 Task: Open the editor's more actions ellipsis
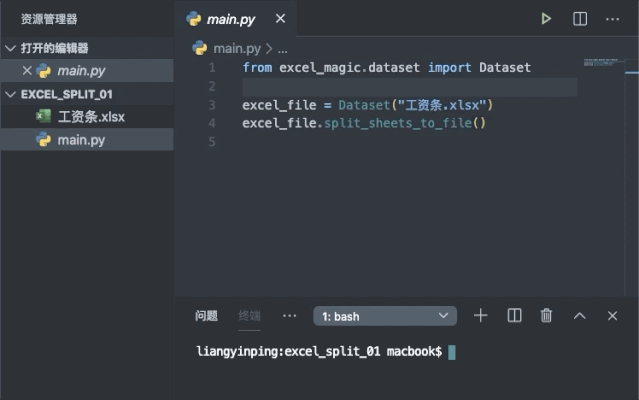[613, 19]
